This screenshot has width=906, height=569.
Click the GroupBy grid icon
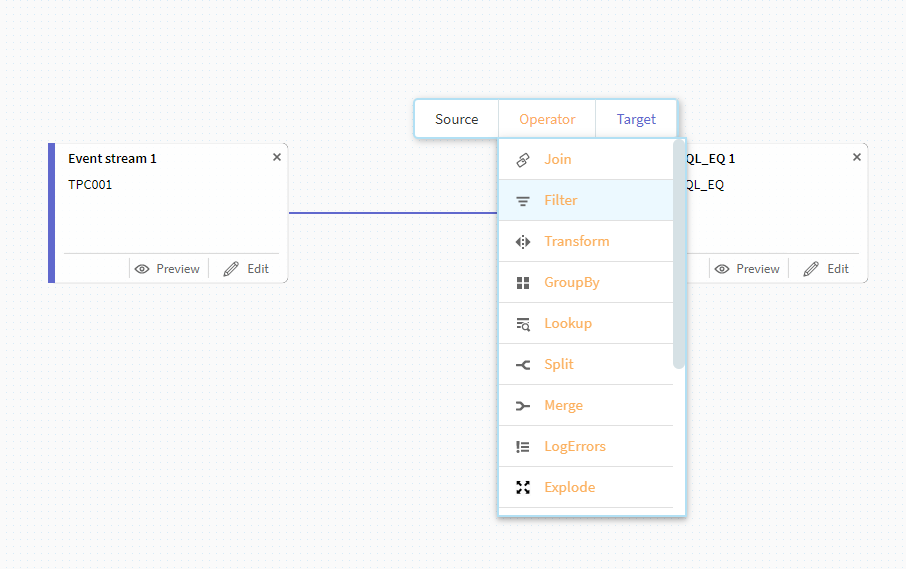pyautogui.click(x=522, y=283)
